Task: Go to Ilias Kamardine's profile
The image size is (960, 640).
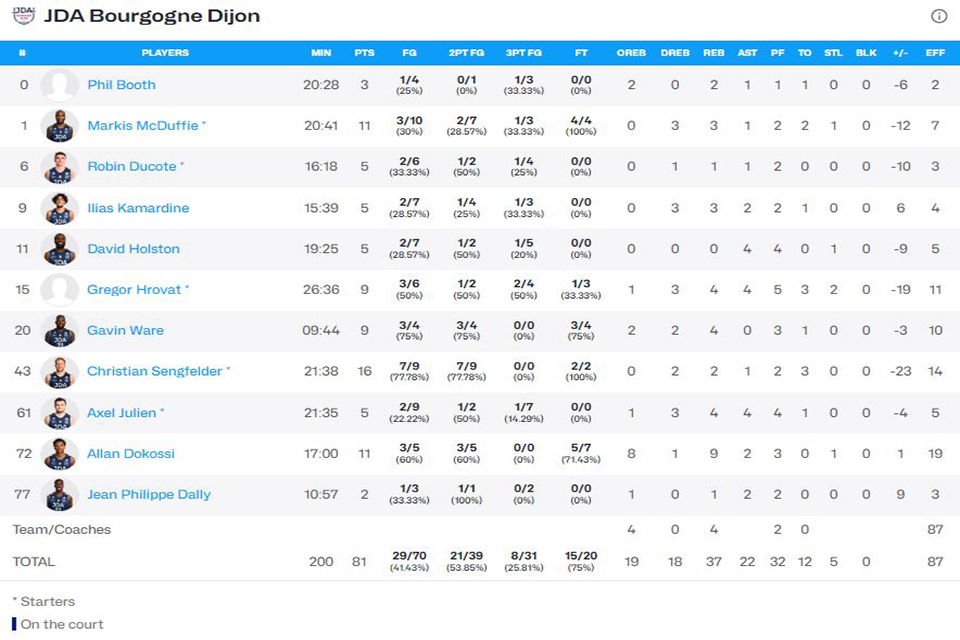Action: [138, 208]
